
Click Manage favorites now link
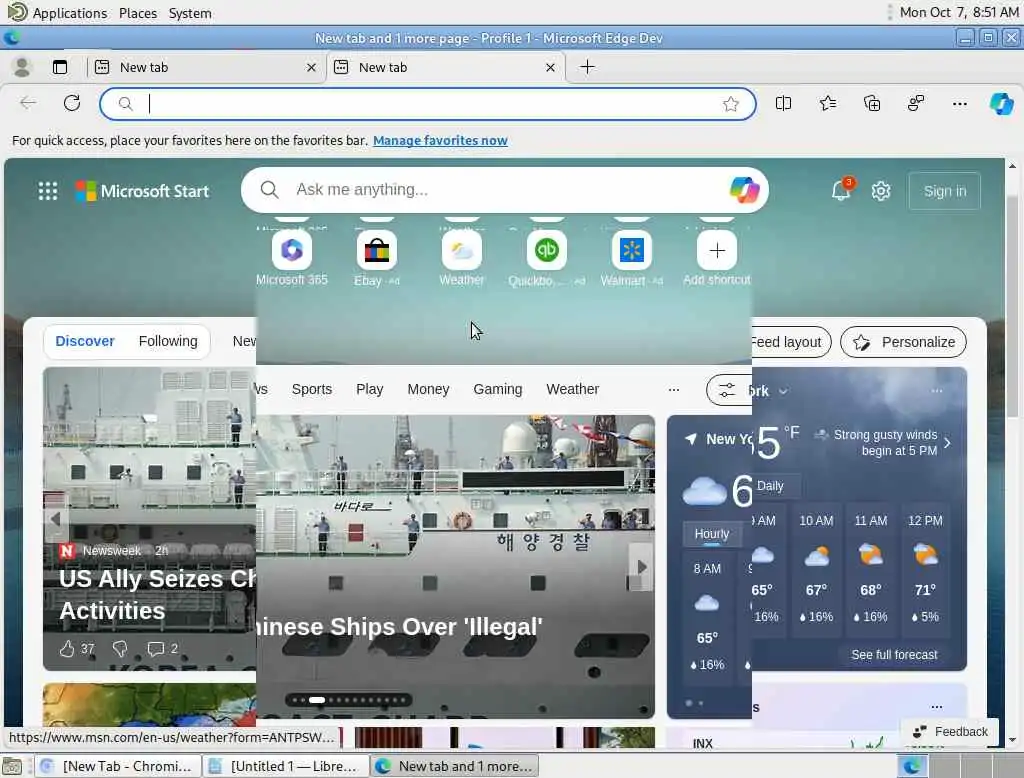440,140
